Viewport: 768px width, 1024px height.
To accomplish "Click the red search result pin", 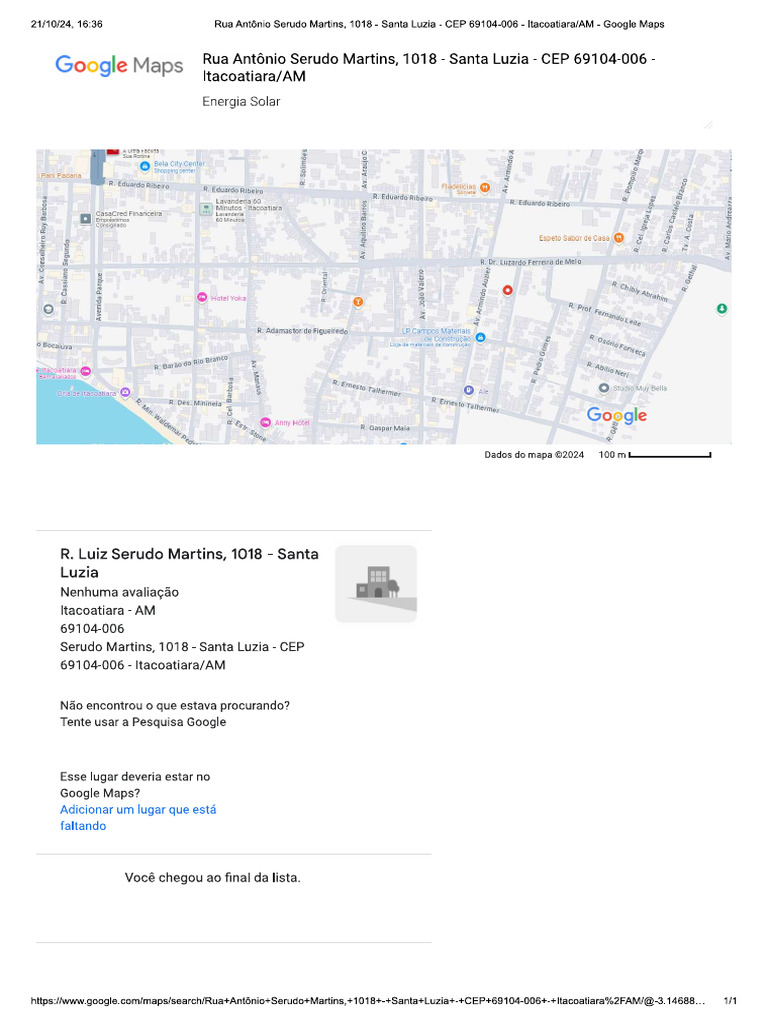I will pyautogui.click(x=507, y=290).
